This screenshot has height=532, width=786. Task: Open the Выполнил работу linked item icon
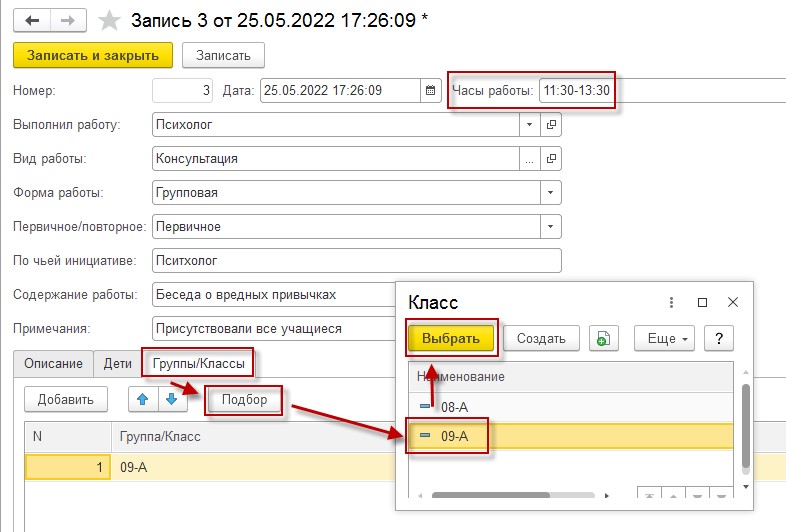tap(551, 124)
